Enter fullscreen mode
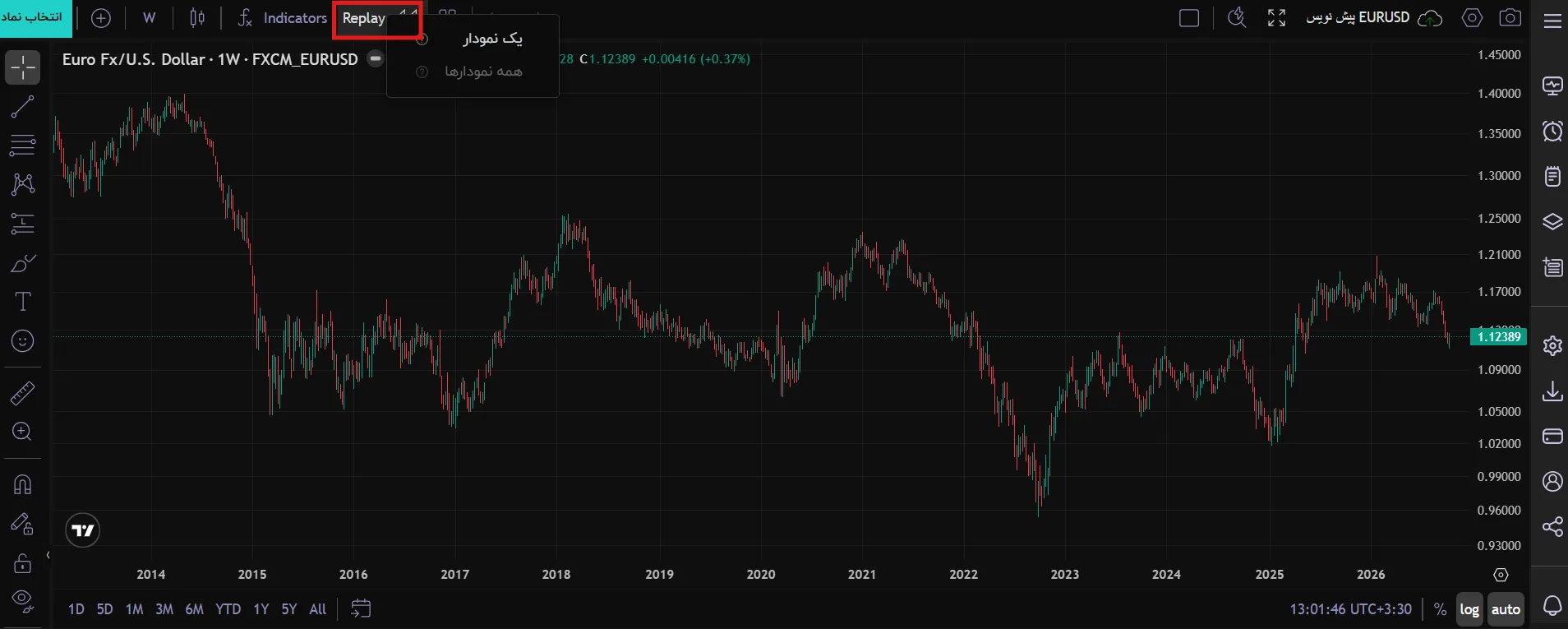The height and width of the screenshot is (629, 1568). 1276,18
